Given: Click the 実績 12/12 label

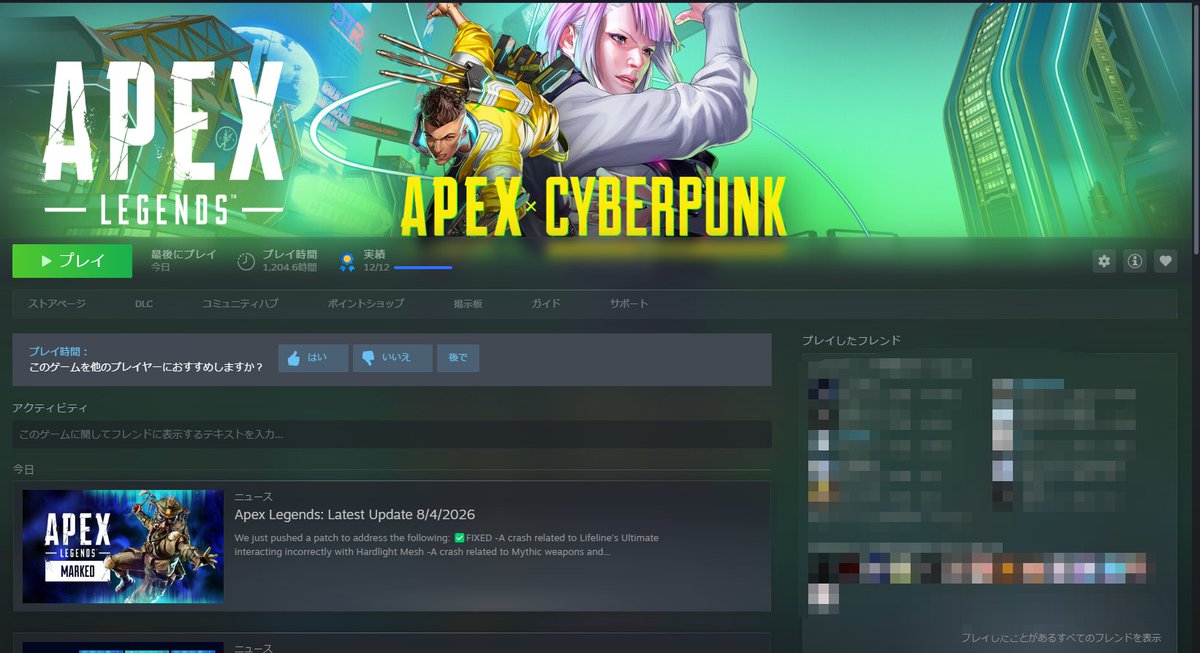Looking at the screenshot, I should (x=376, y=261).
